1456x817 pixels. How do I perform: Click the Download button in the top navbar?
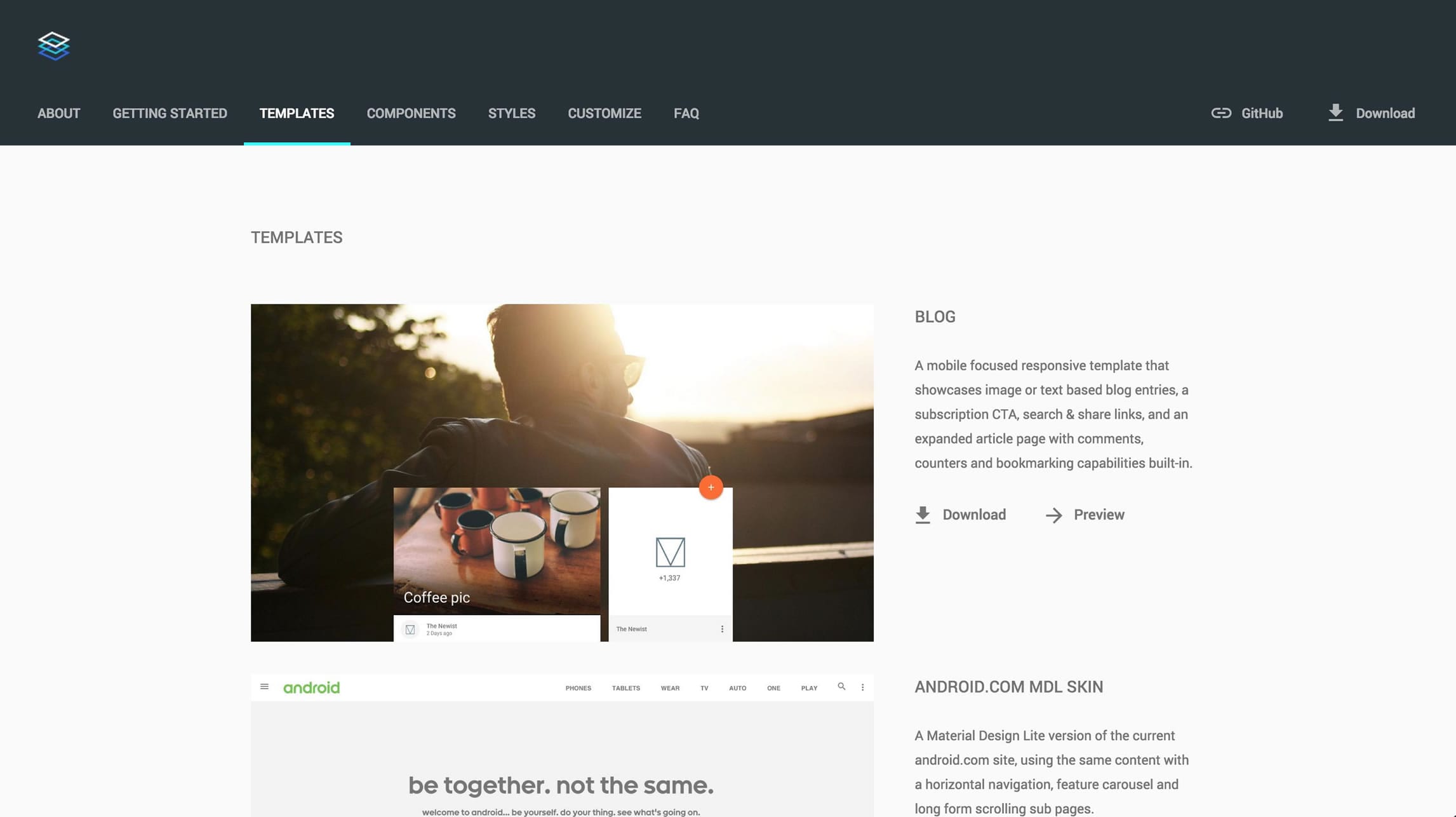[1371, 113]
